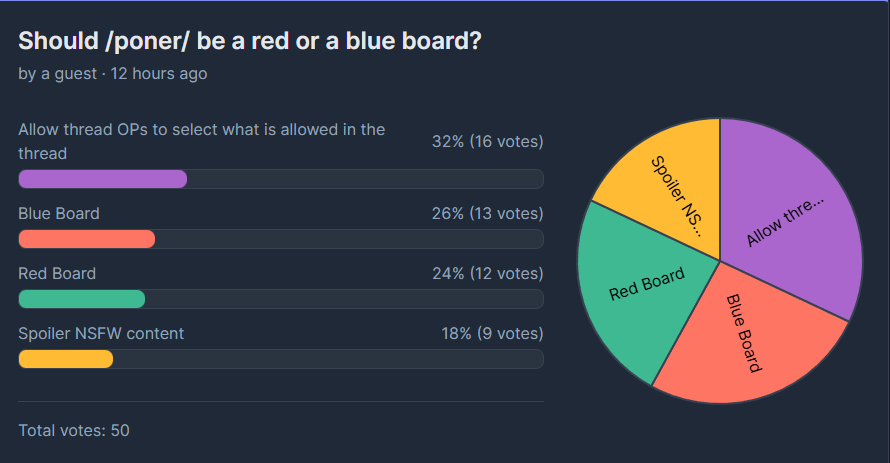The image size is (890, 463).
Task: Click the 'Total votes: 50' text
Action: [x=74, y=431]
